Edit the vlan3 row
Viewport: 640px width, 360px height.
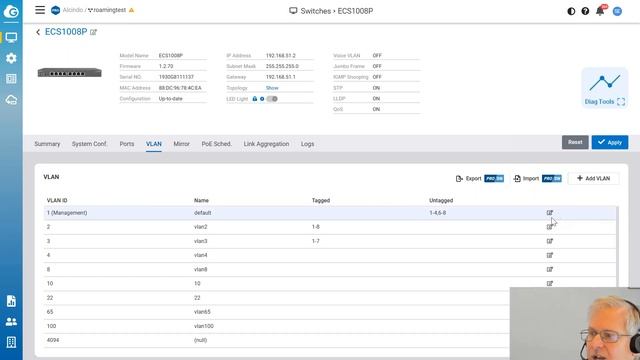[549, 241]
